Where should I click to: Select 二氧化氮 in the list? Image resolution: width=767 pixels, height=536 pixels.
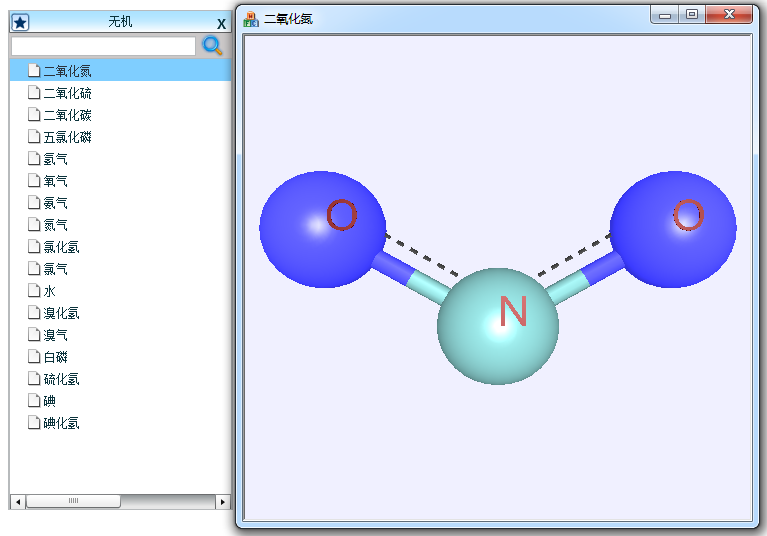[67, 71]
